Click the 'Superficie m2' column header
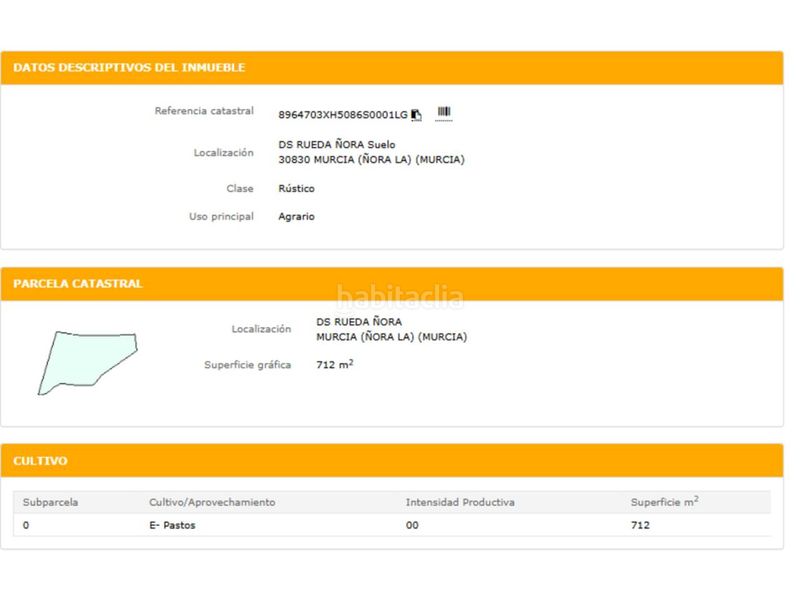 coord(665,502)
